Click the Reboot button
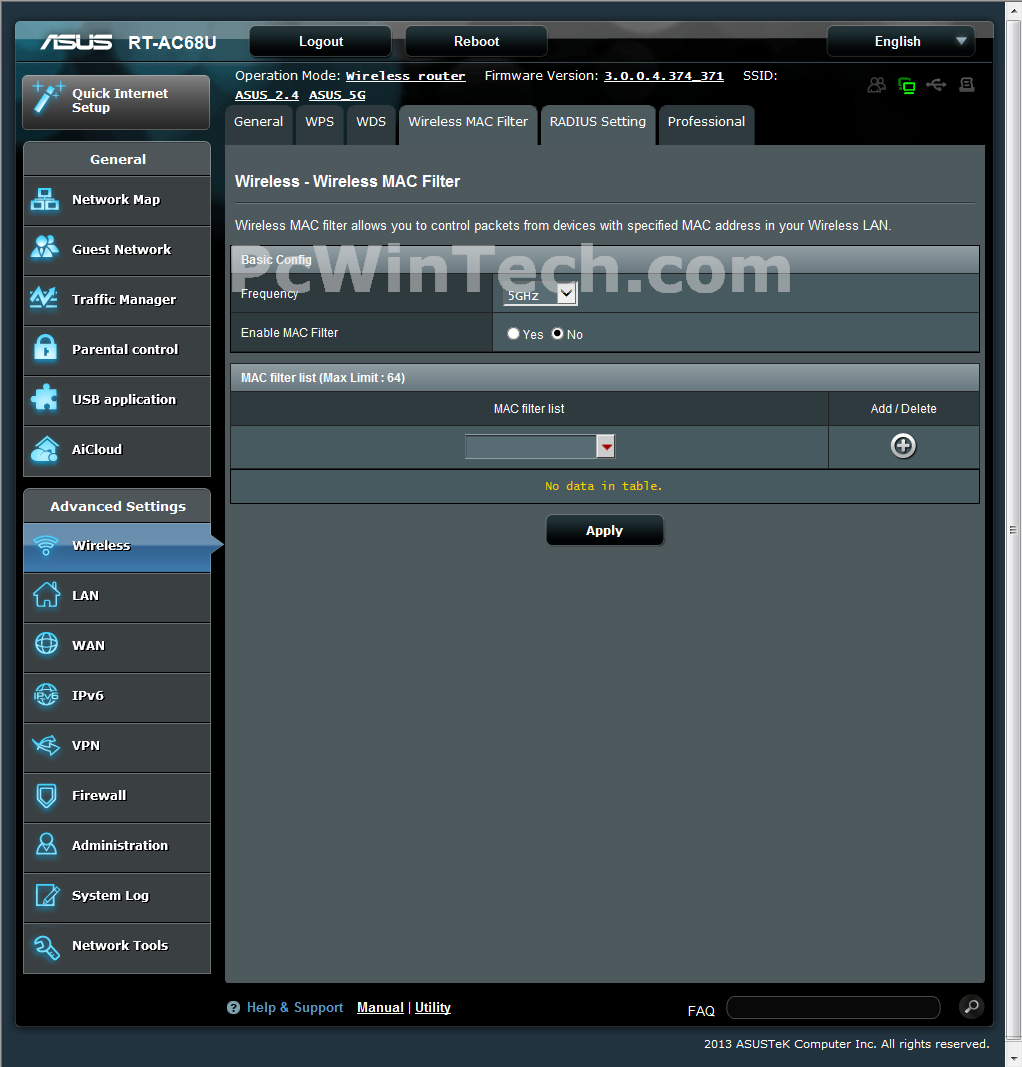 coord(476,42)
